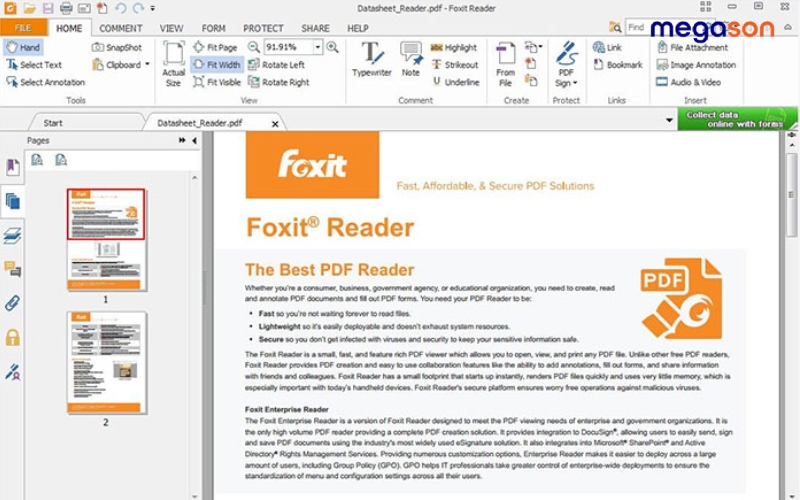The width and height of the screenshot is (800, 500).
Task: Click the Collect data online banner
Action: [737, 119]
